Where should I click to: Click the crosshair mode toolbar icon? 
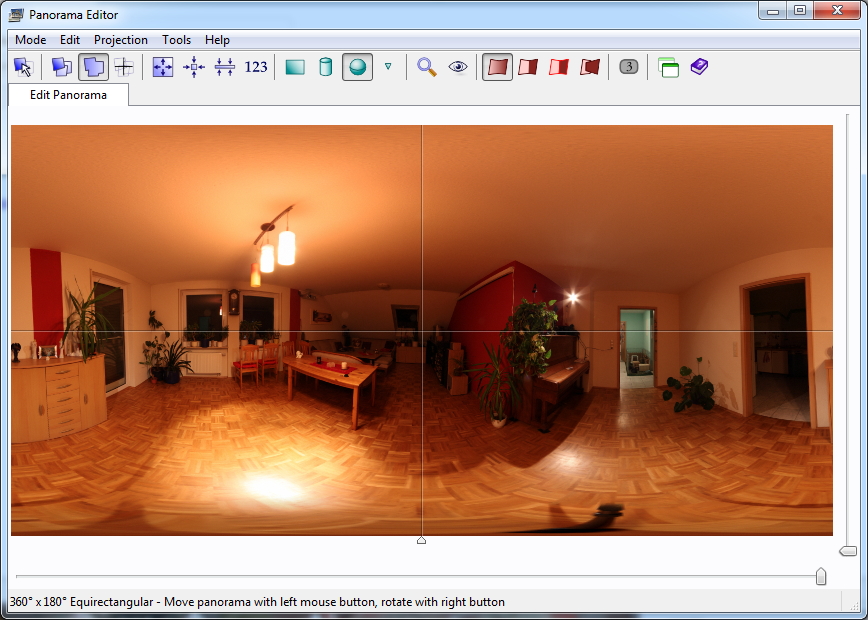[124, 67]
